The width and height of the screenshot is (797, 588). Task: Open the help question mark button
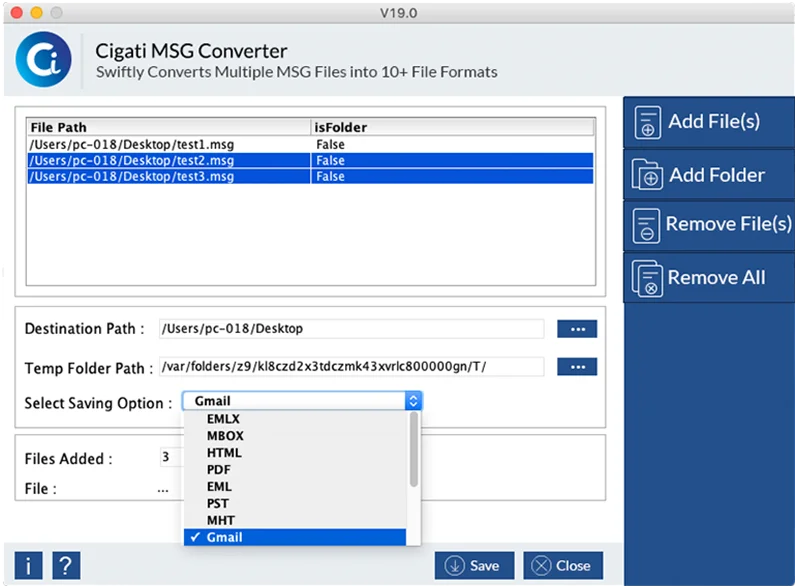click(66, 565)
